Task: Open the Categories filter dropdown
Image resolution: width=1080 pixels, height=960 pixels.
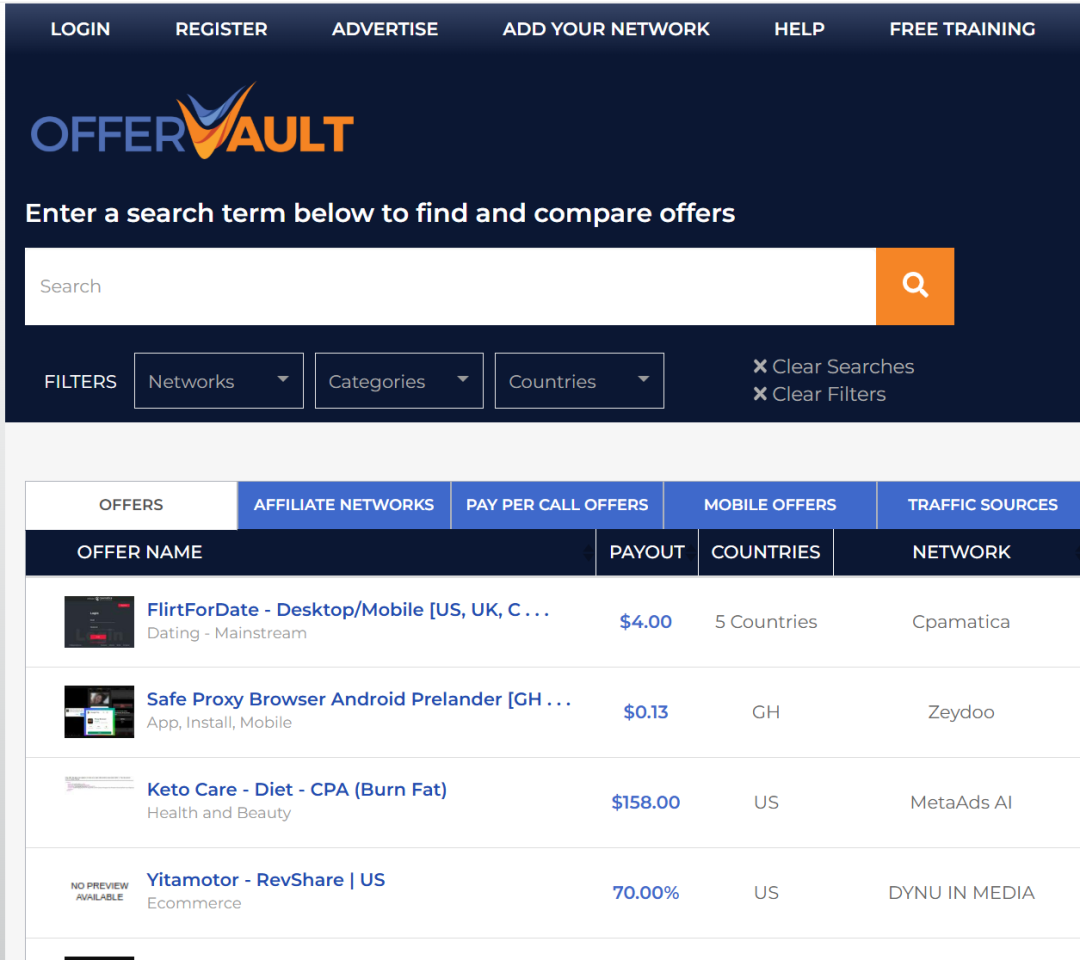Action: (398, 381)
